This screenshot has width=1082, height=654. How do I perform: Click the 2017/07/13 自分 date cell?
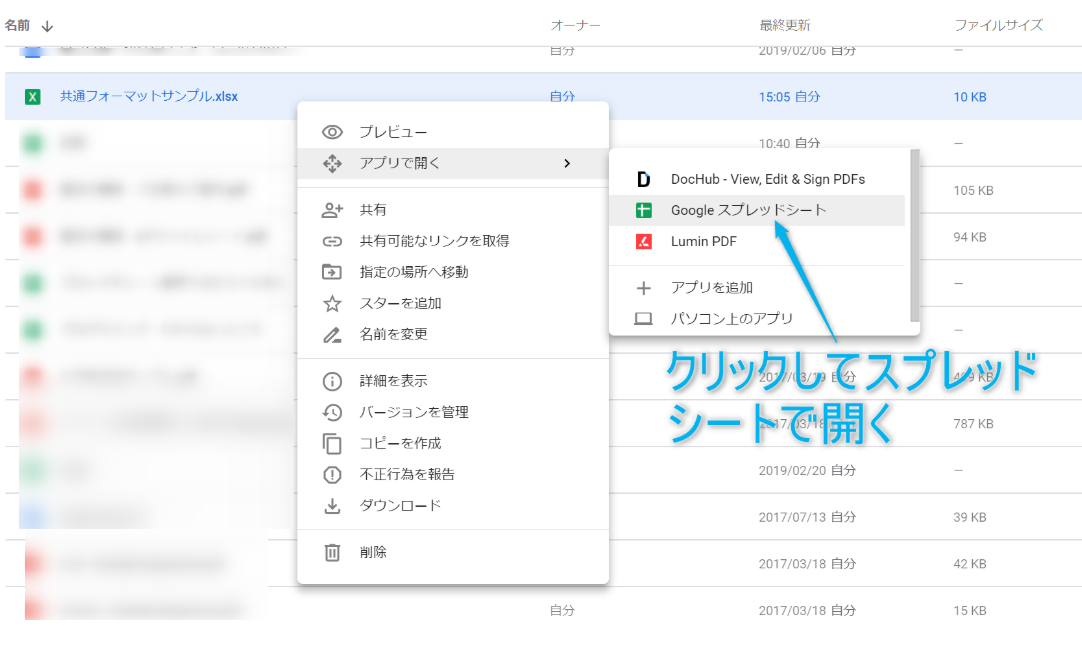tap(807, 517)
